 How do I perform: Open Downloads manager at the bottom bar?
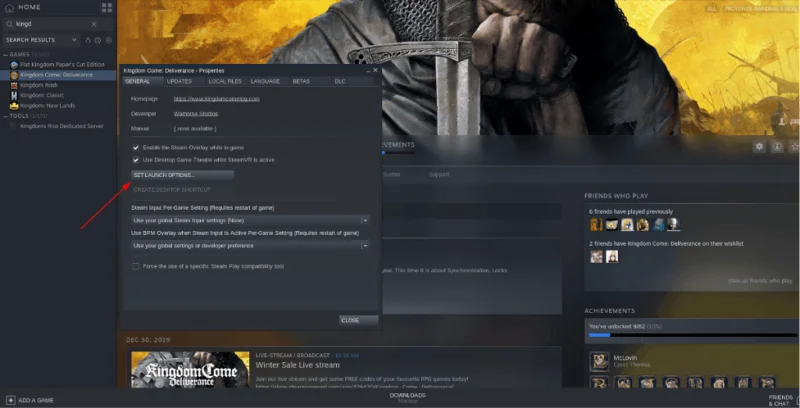coord(408,398)
